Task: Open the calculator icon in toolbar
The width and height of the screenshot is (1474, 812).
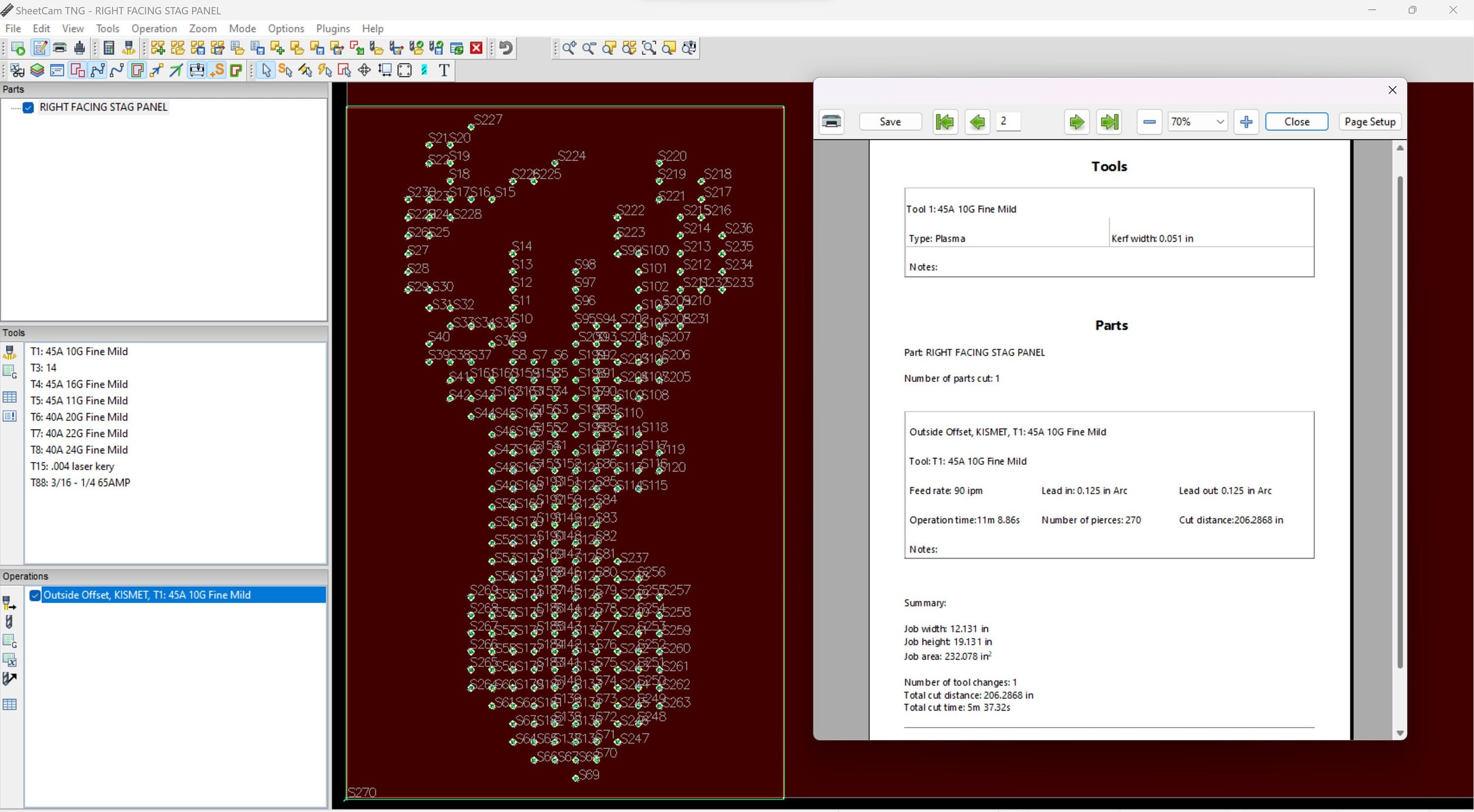Action: coord(108,48)
